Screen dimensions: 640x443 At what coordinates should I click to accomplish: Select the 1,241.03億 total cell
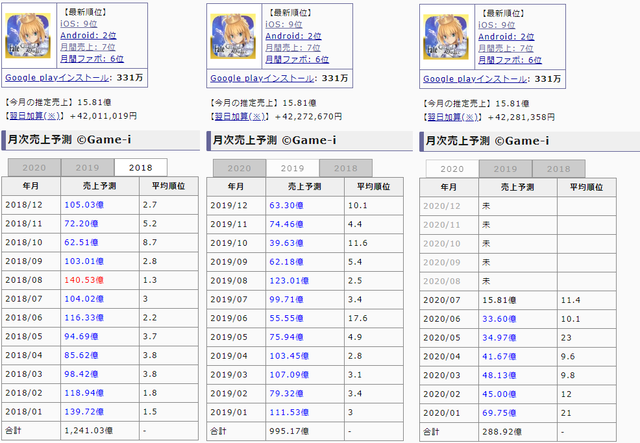click(x=100, y=431)
